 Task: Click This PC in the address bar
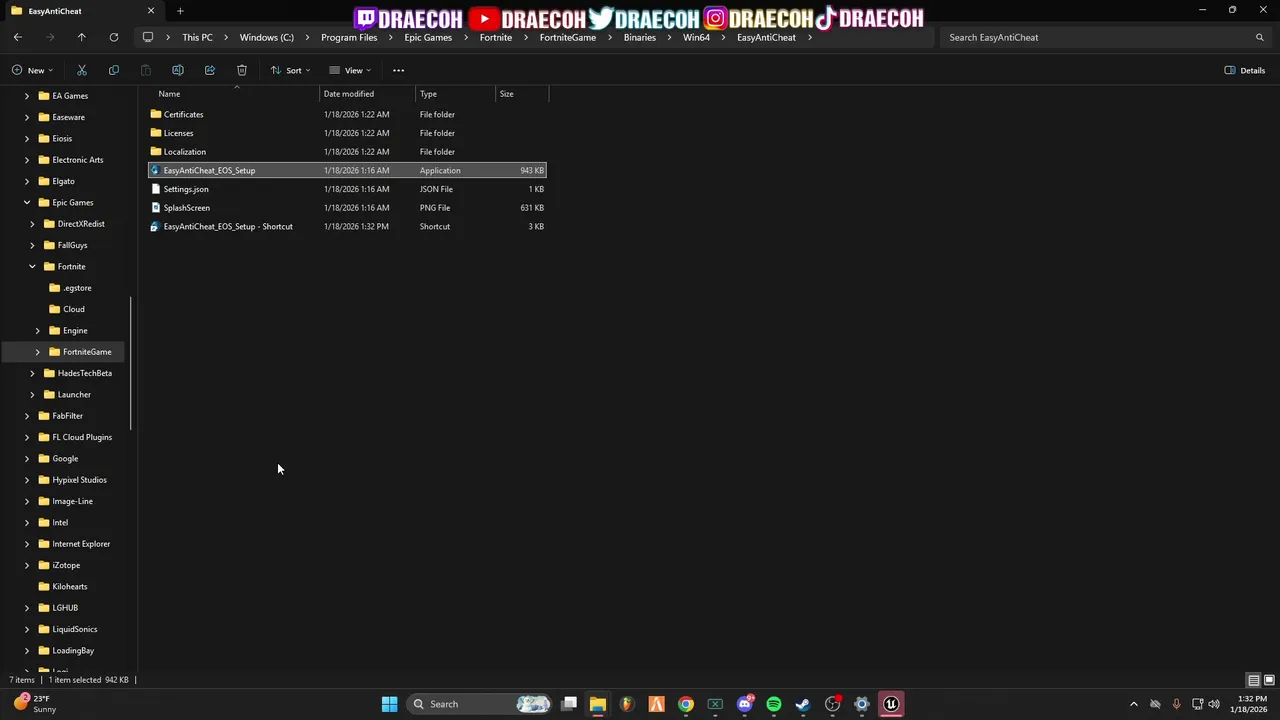[197, 37]
